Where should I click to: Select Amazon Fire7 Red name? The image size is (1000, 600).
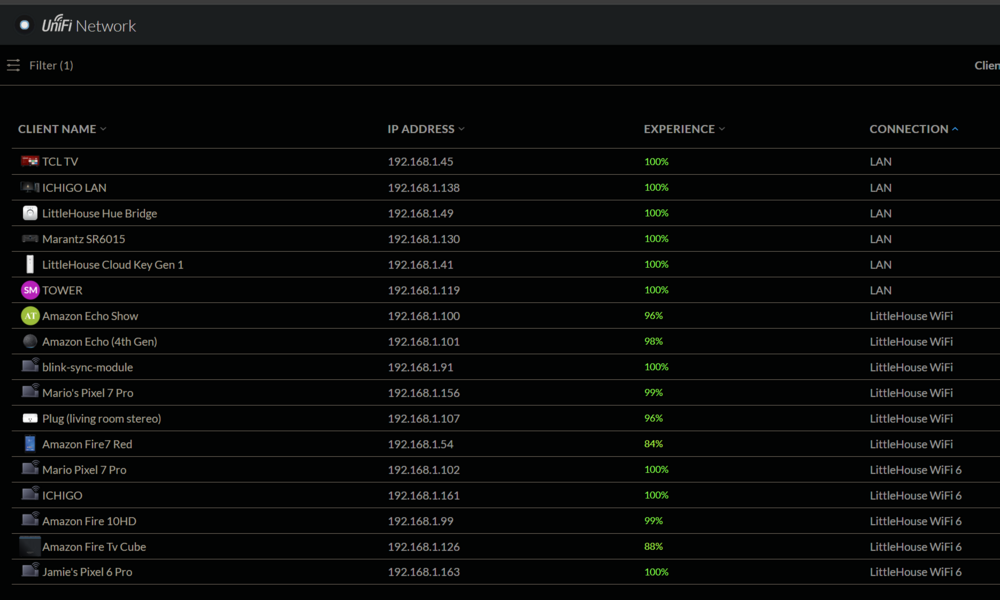pos(87,444)
